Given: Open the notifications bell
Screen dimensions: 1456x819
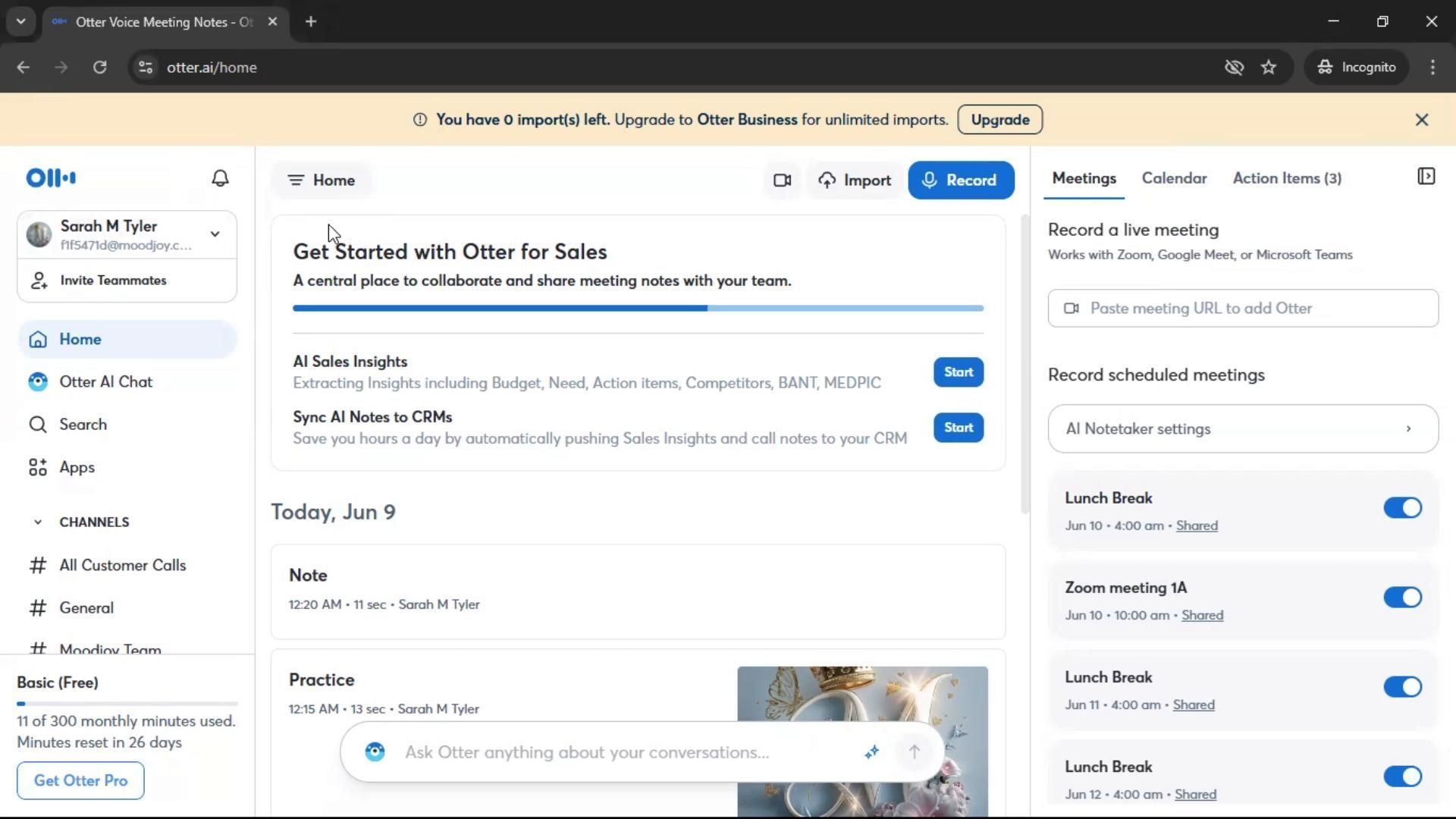Looking at the screenshot, I should point(220,178).
